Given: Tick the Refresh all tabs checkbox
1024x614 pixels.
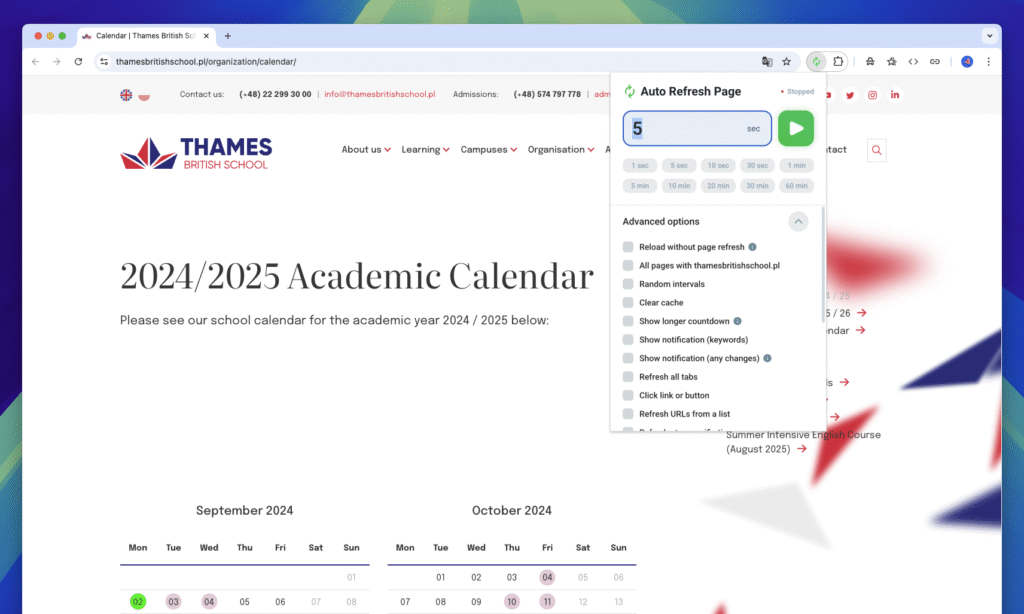Looking at the screenshot, I should coord(628,377).
